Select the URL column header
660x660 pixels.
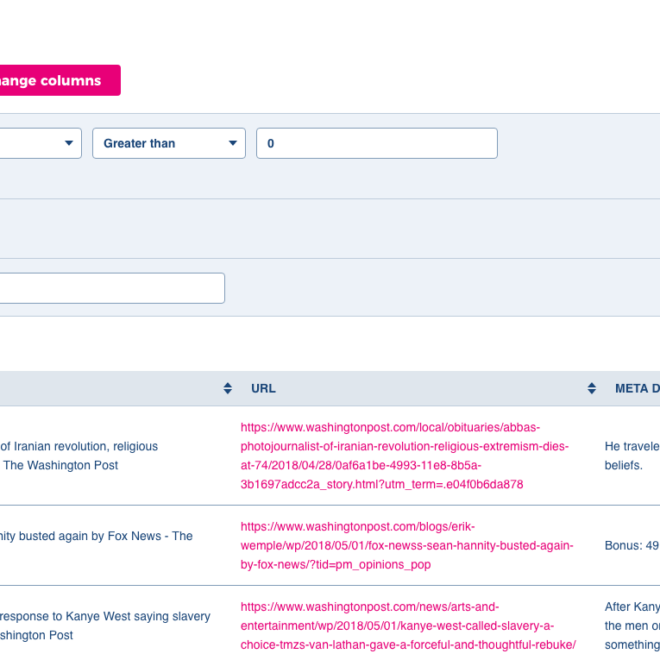point(264,388)
